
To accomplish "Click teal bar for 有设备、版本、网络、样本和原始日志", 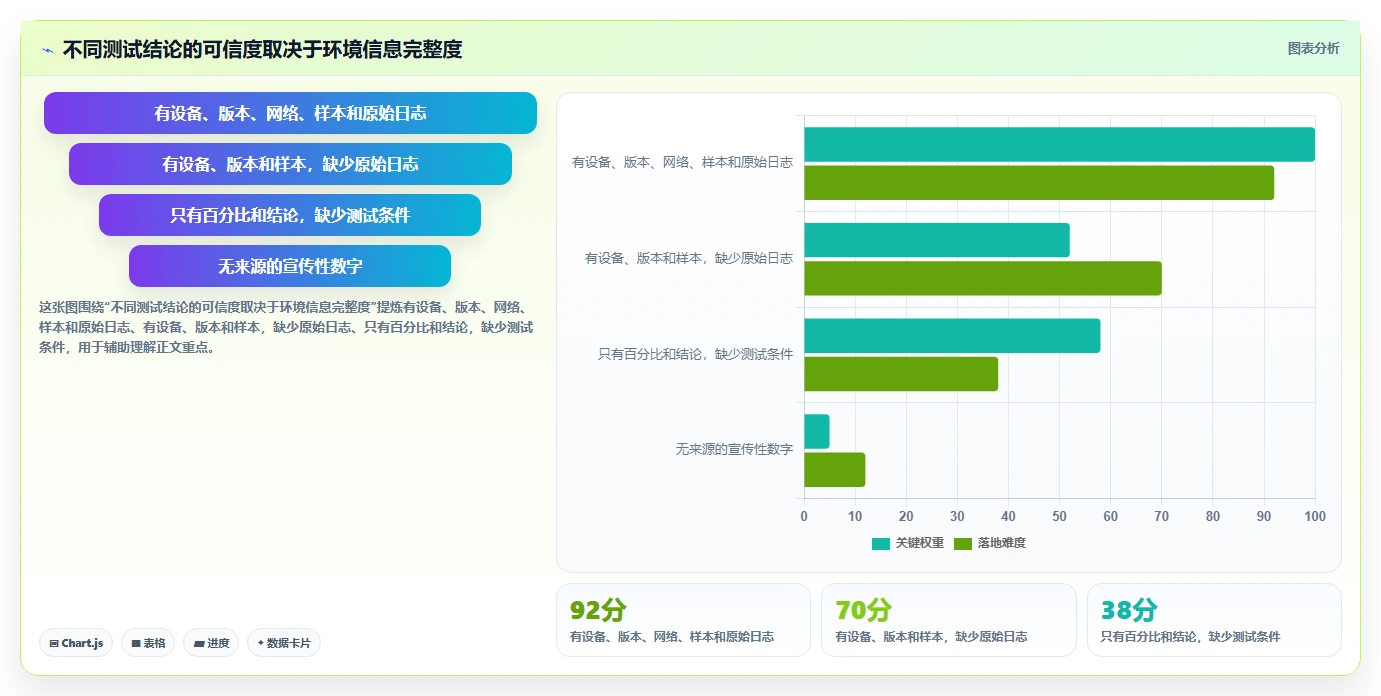I will tap(1059, 144).
